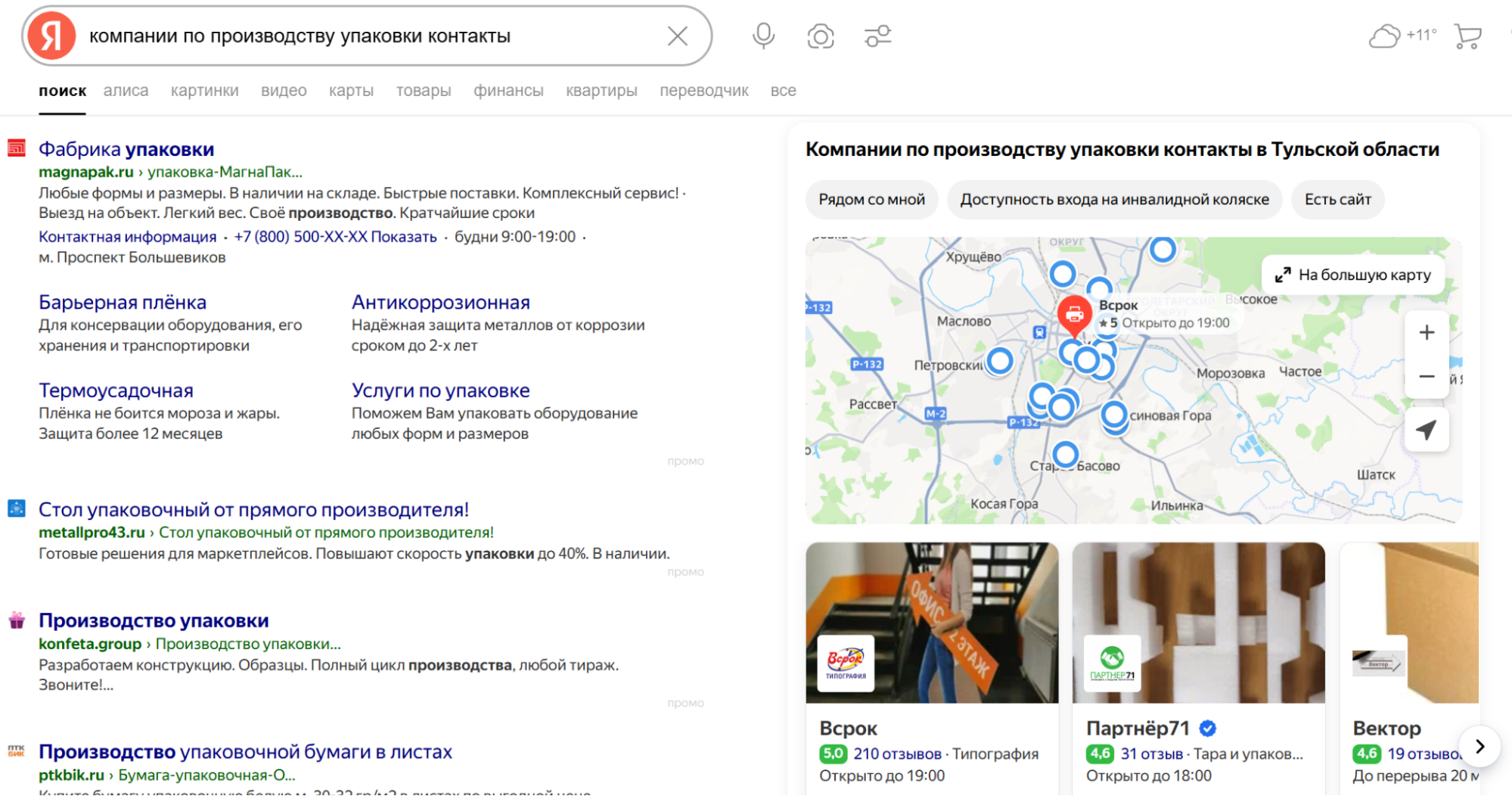Open the Вектор photo thumbnail
1512x796 pixels.
click(1409, 623)
